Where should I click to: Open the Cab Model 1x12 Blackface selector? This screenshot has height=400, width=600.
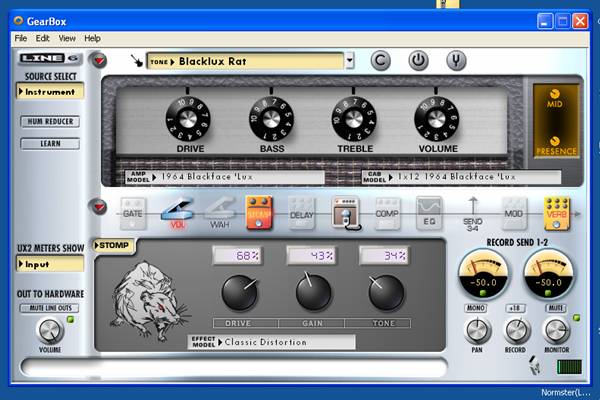pyautogui.click(x=461, y=177)
